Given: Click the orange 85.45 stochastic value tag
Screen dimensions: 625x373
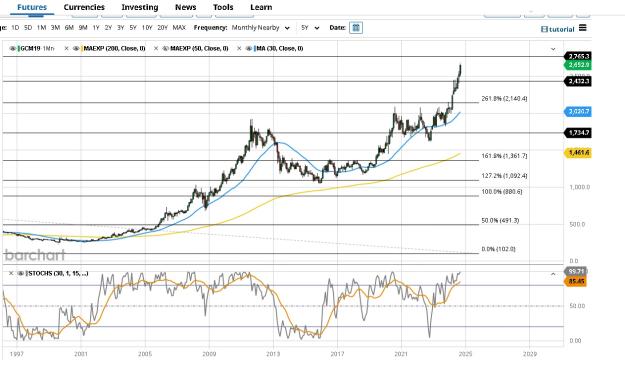Looking at the screenshot, I should point(576,281).
